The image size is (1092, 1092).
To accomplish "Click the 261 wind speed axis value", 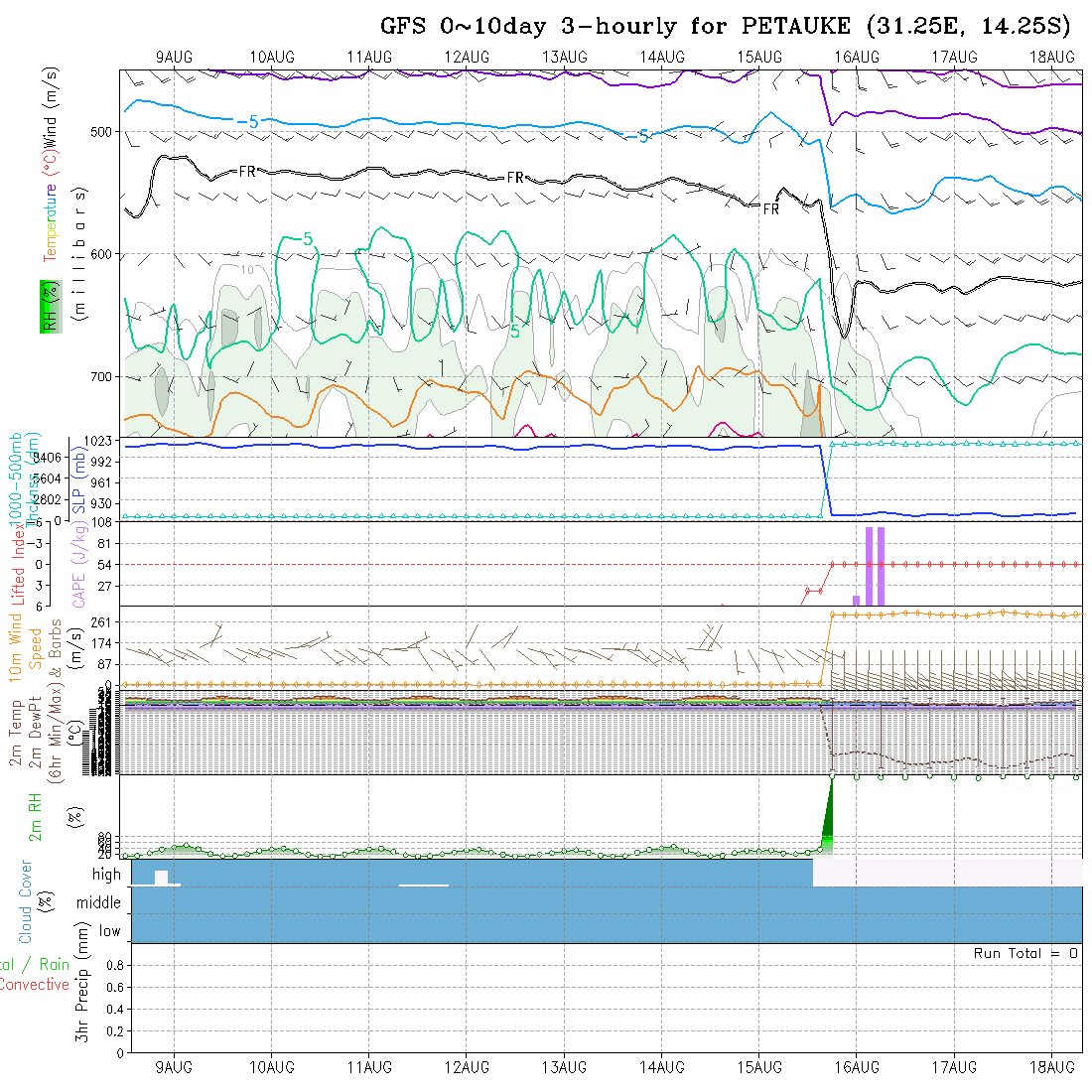I will click(101, 622).
